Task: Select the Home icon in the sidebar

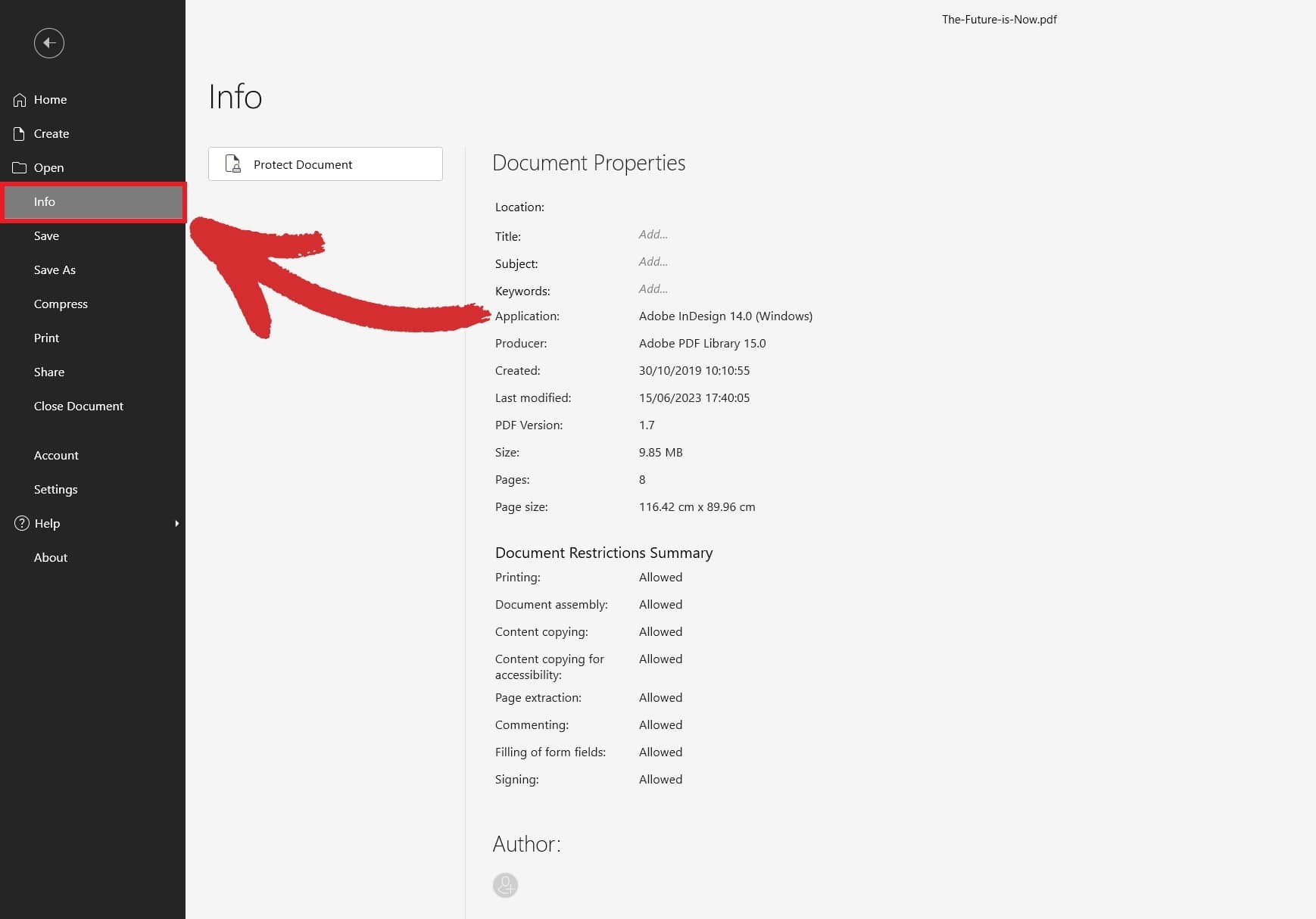Action: [x=18, y=99]
